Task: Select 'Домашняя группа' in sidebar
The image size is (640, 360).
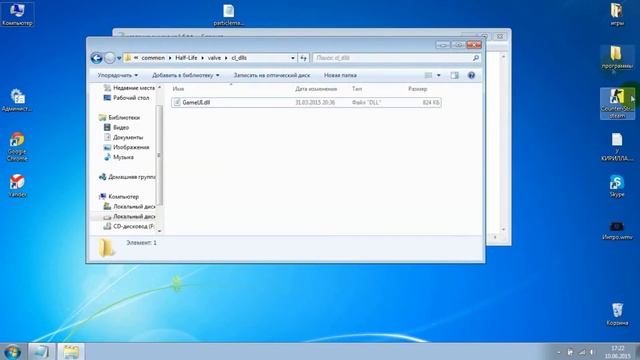Action: pos(127,177)
